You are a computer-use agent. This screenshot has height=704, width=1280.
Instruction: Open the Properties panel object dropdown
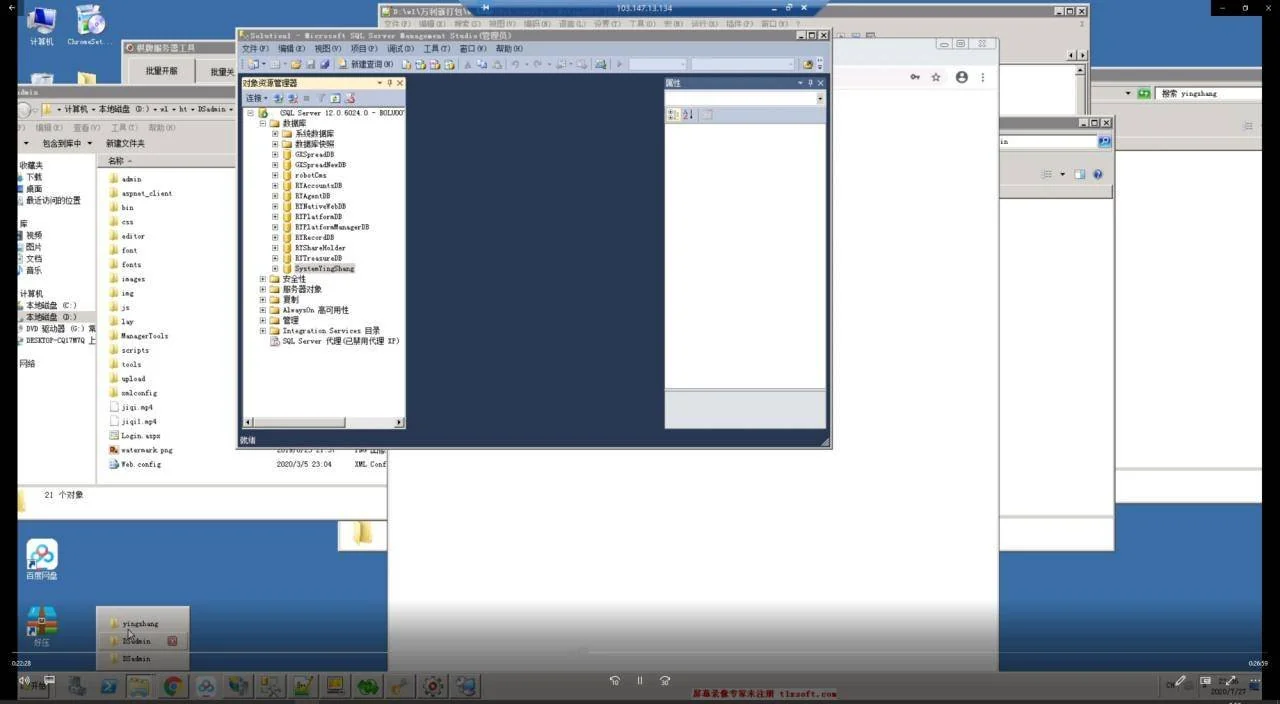coord(820,99)
